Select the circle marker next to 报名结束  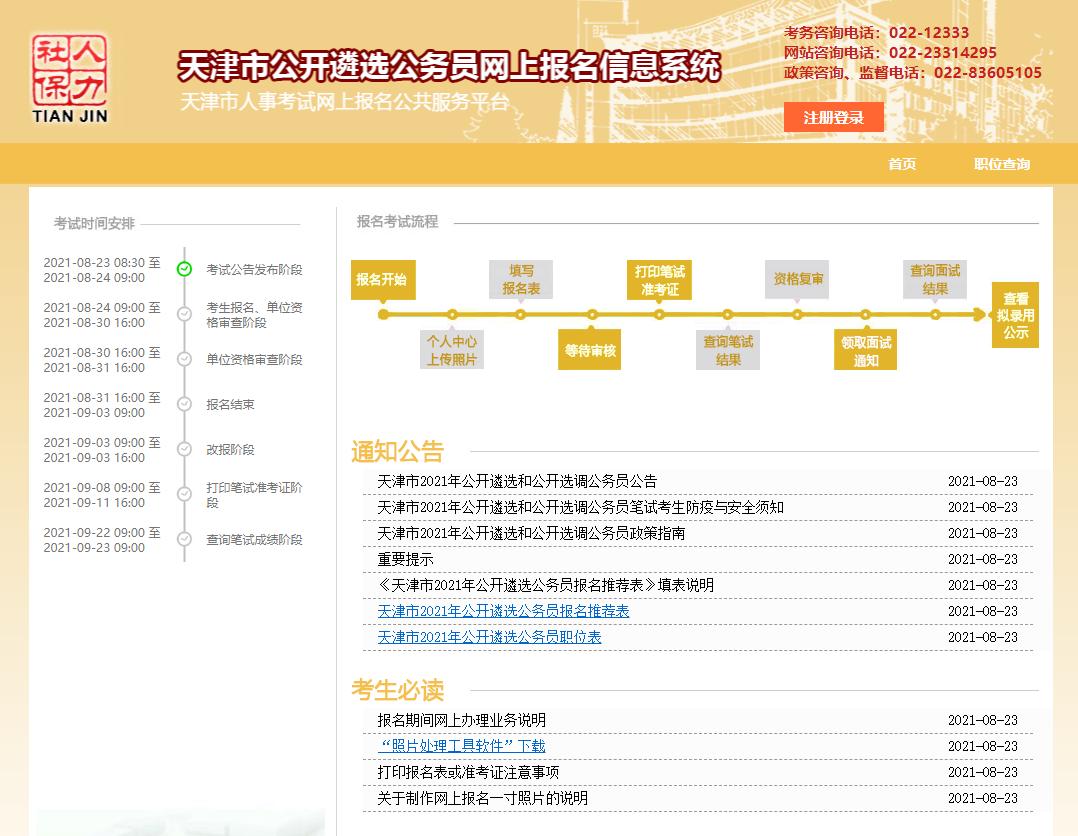click(182, 403)
